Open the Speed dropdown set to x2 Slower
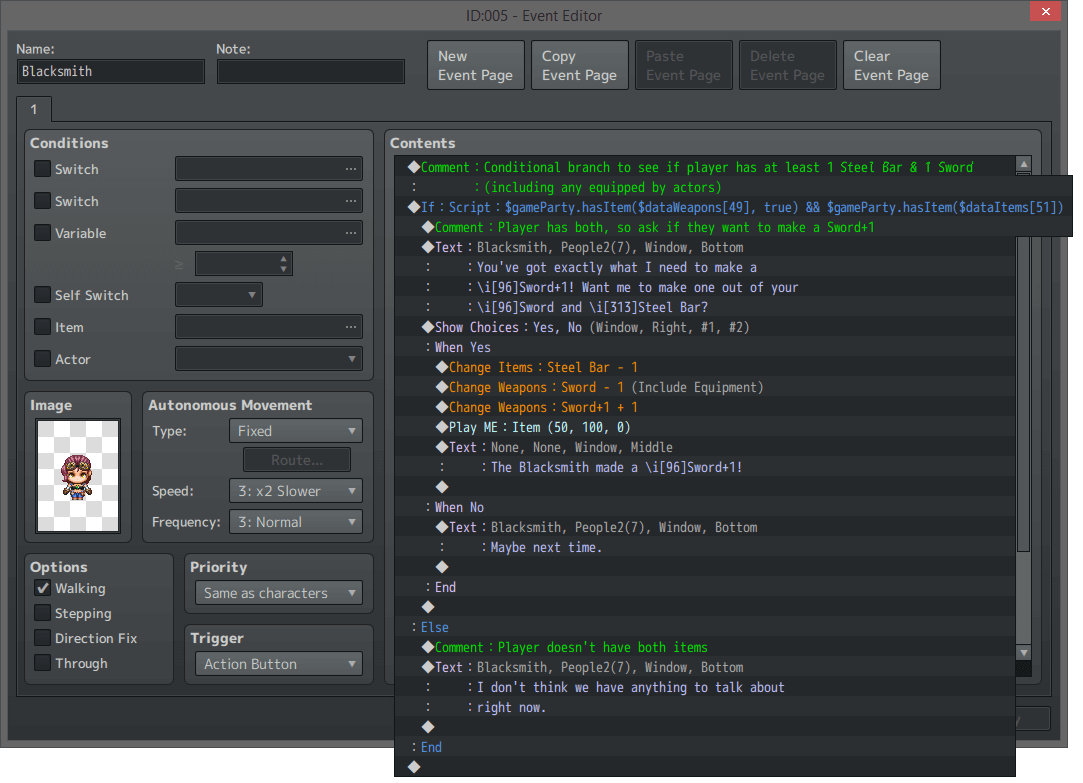1083x783 pixels. (x=295, y=491)
